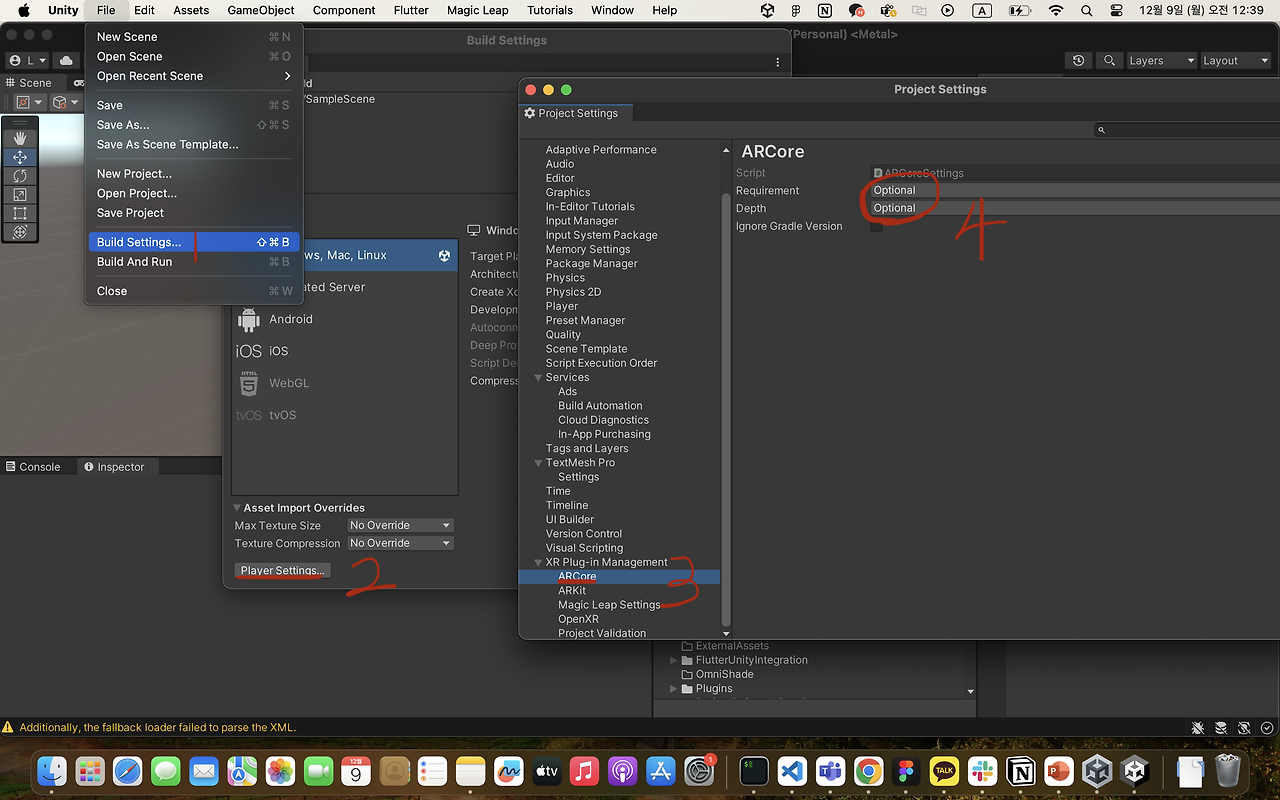Select WebGL platform in Build Settings
This screenshot has width=1280, height=800.
click(345, 383)
